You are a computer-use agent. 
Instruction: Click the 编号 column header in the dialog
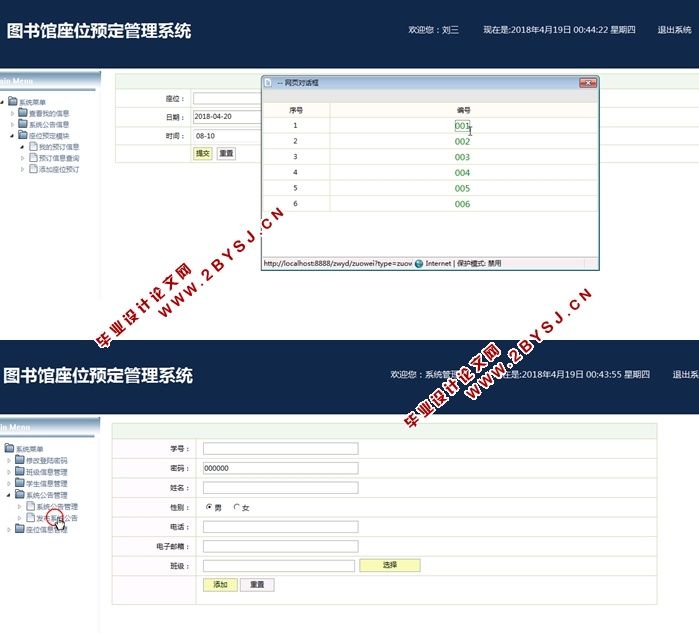pyautogui.click(x=463, y=110)
